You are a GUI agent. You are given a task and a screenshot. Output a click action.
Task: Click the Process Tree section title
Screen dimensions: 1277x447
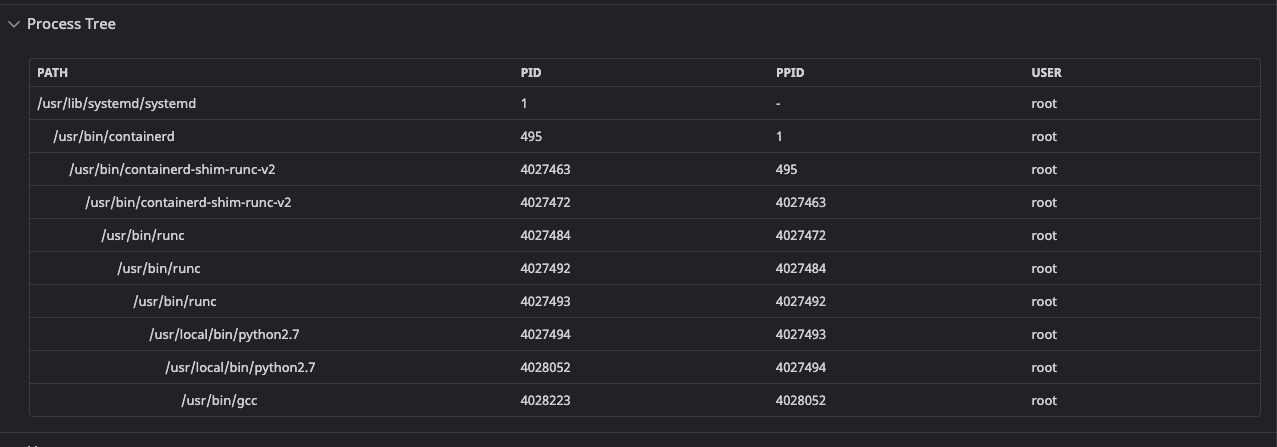71,24
